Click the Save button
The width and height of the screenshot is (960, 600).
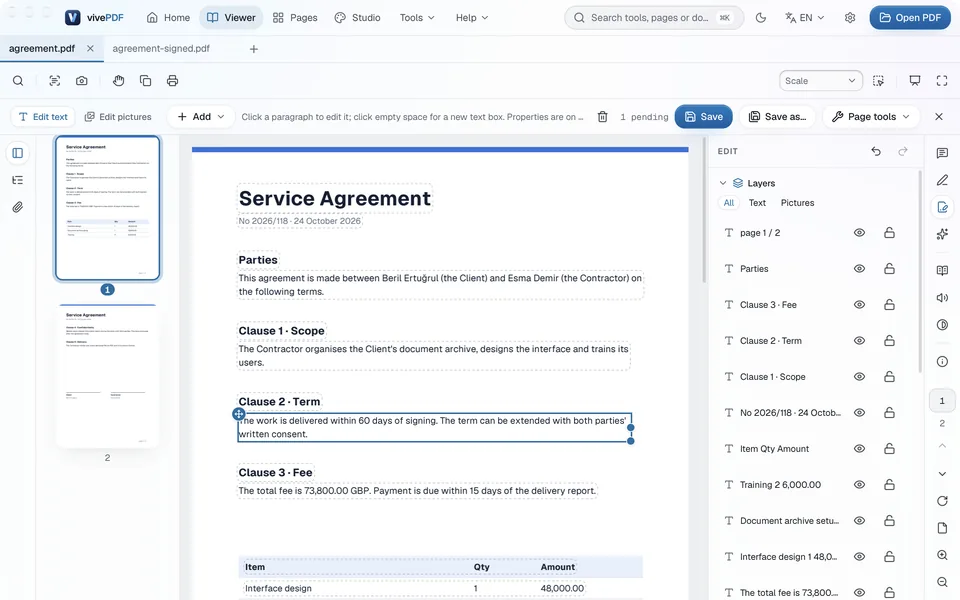703,116
